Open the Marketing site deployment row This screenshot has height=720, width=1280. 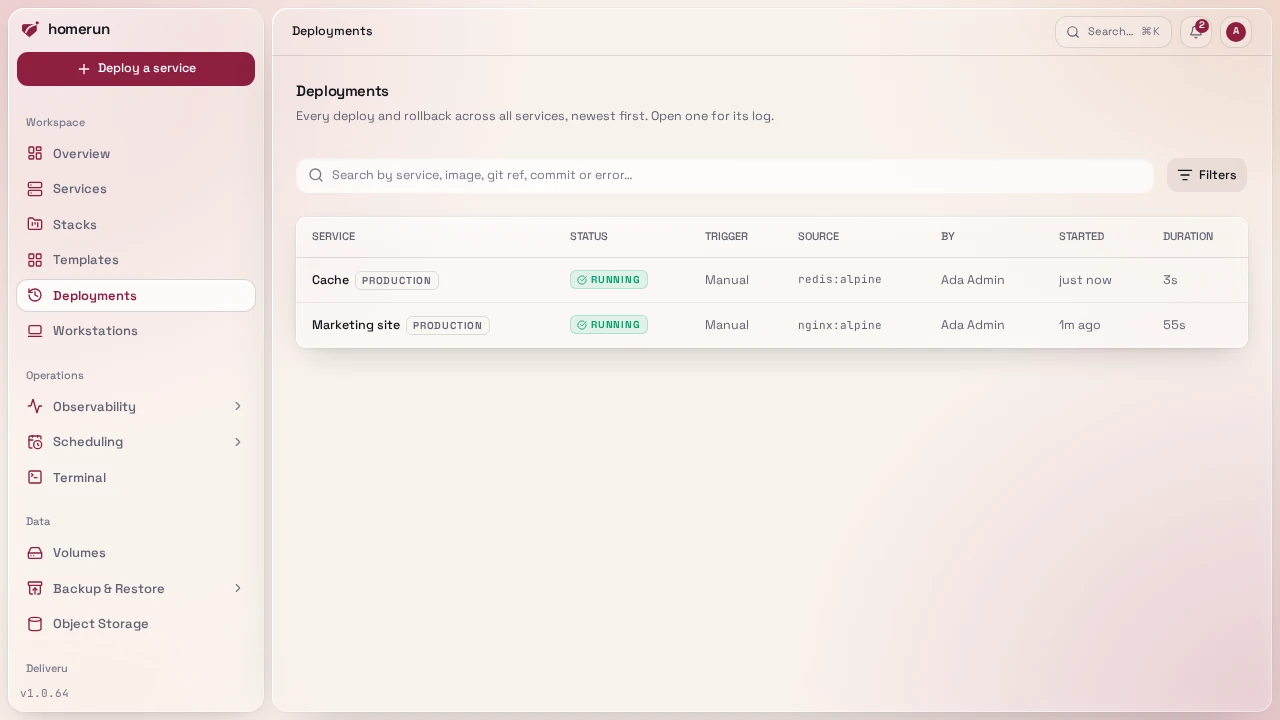[x=772, y=325]
